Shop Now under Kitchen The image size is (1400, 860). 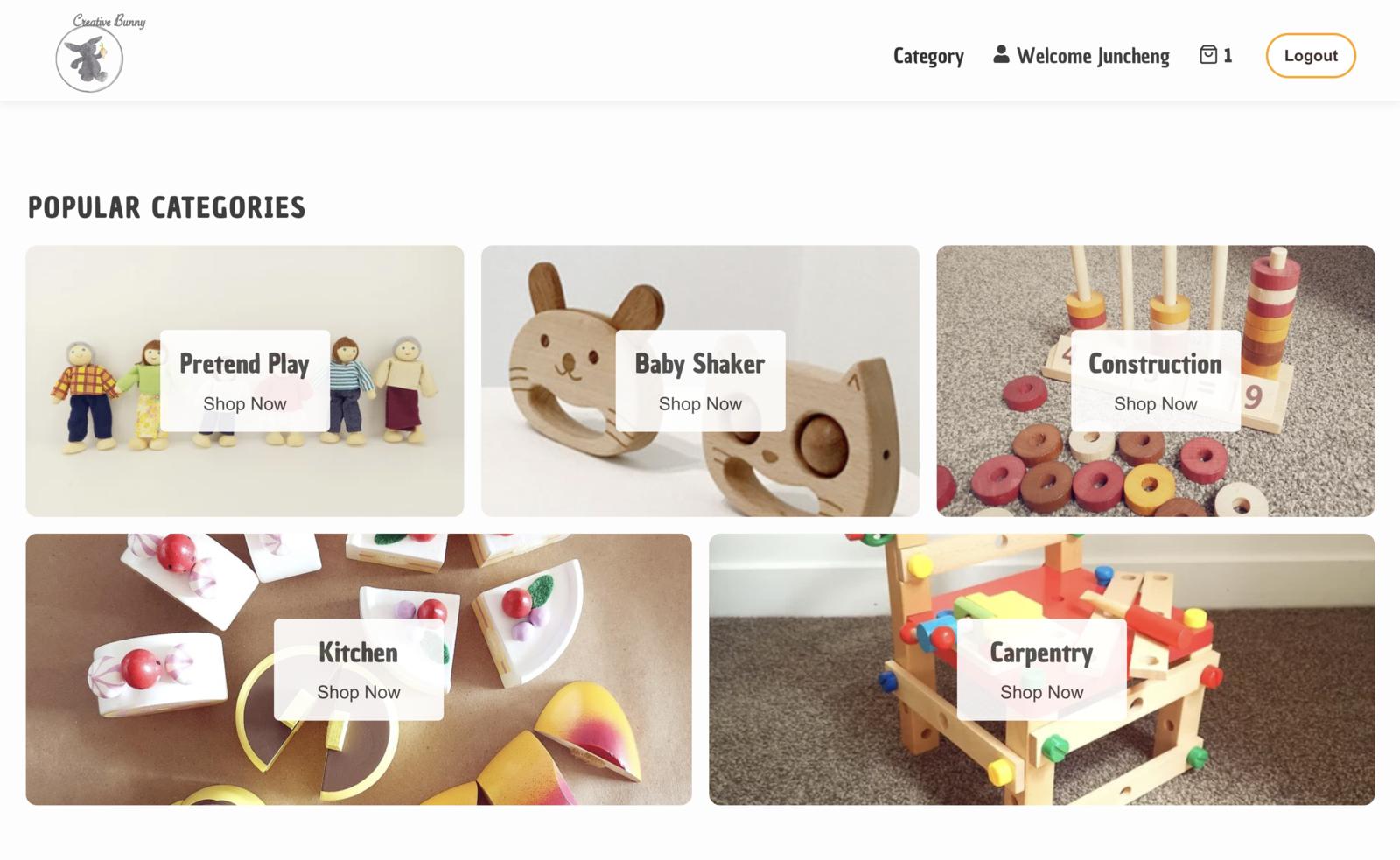[359, 692]
